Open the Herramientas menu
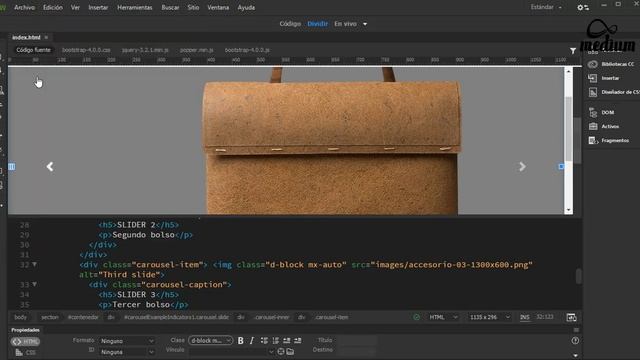 tap(135, 7)
